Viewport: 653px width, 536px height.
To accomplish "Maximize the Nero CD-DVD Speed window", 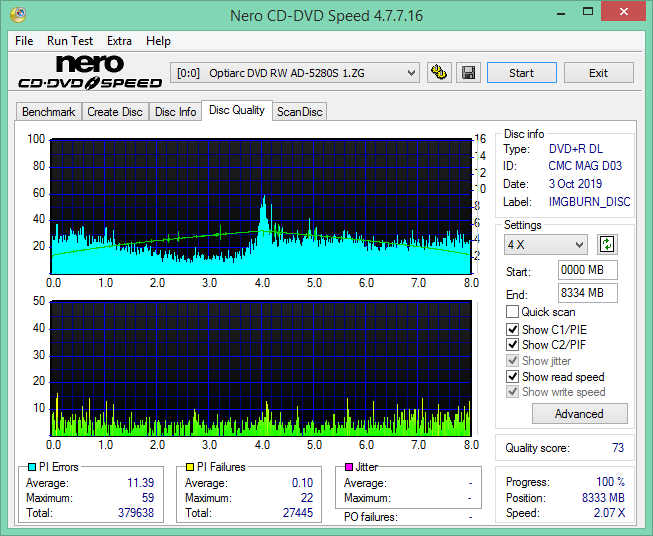I will [x=588, y=12].
